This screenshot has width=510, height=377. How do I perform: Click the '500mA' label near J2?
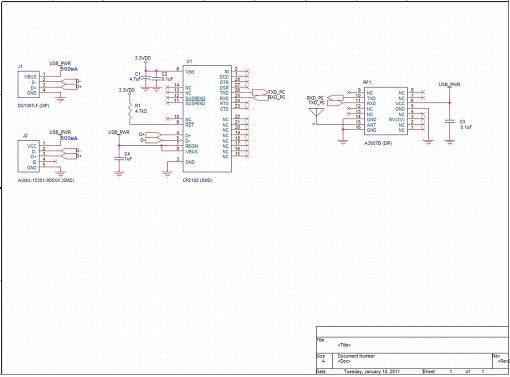pos(69,138)
